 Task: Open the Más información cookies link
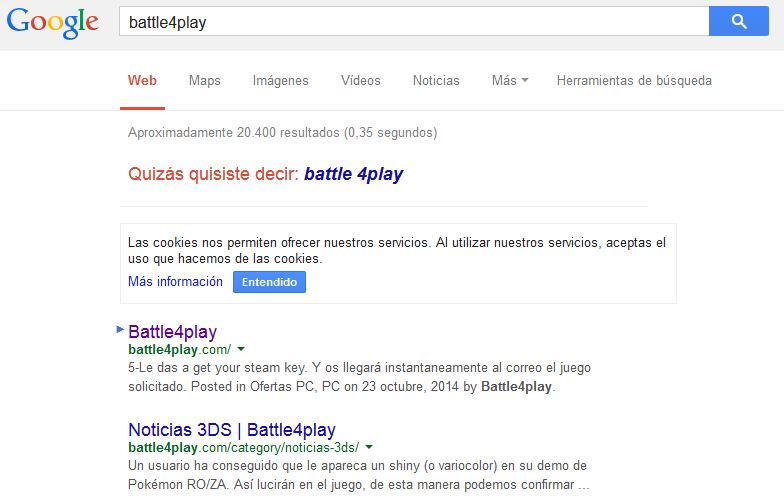(x=175, y=282)
